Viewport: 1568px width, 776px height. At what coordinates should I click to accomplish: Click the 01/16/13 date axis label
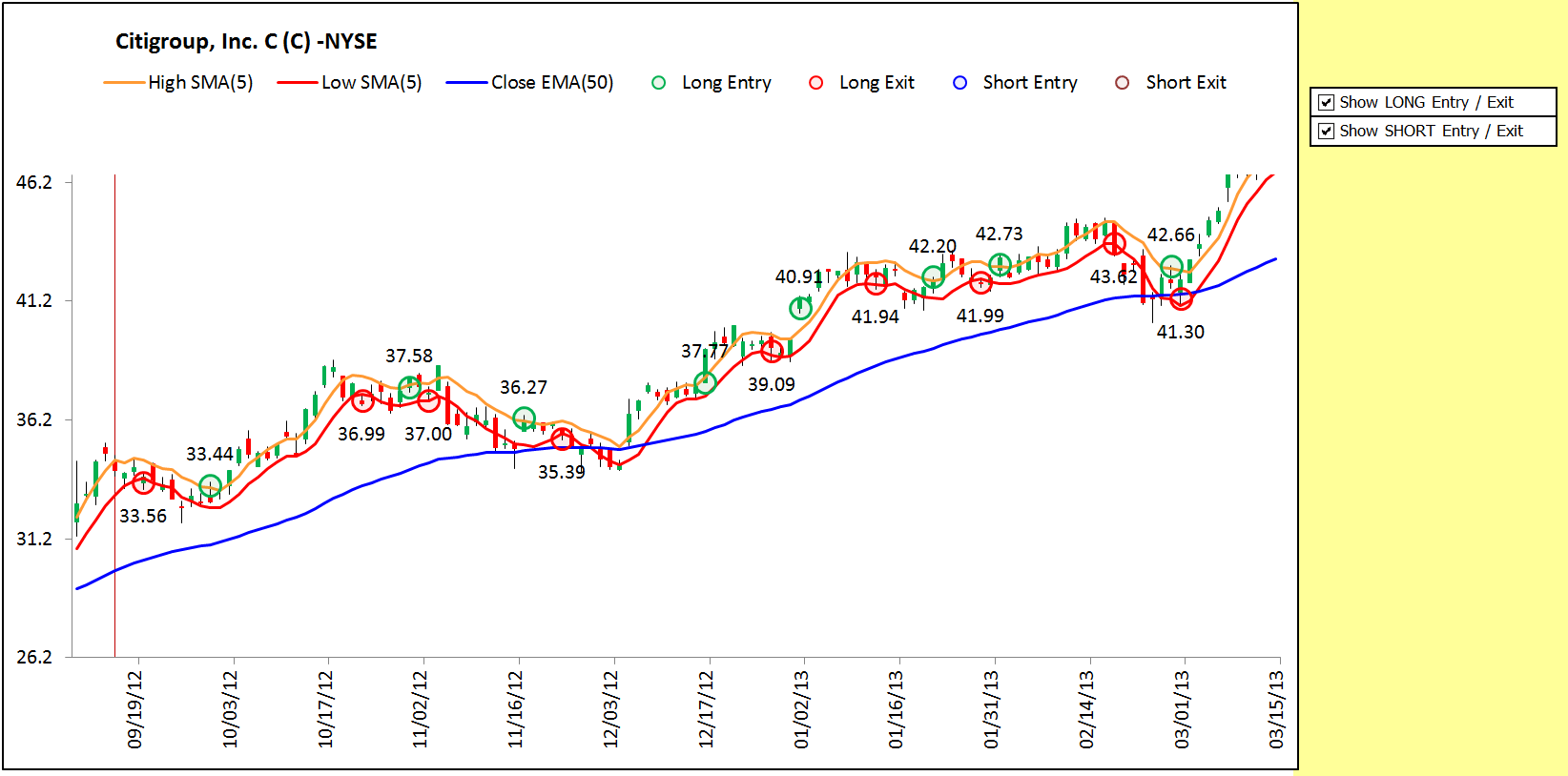[896, 709]
